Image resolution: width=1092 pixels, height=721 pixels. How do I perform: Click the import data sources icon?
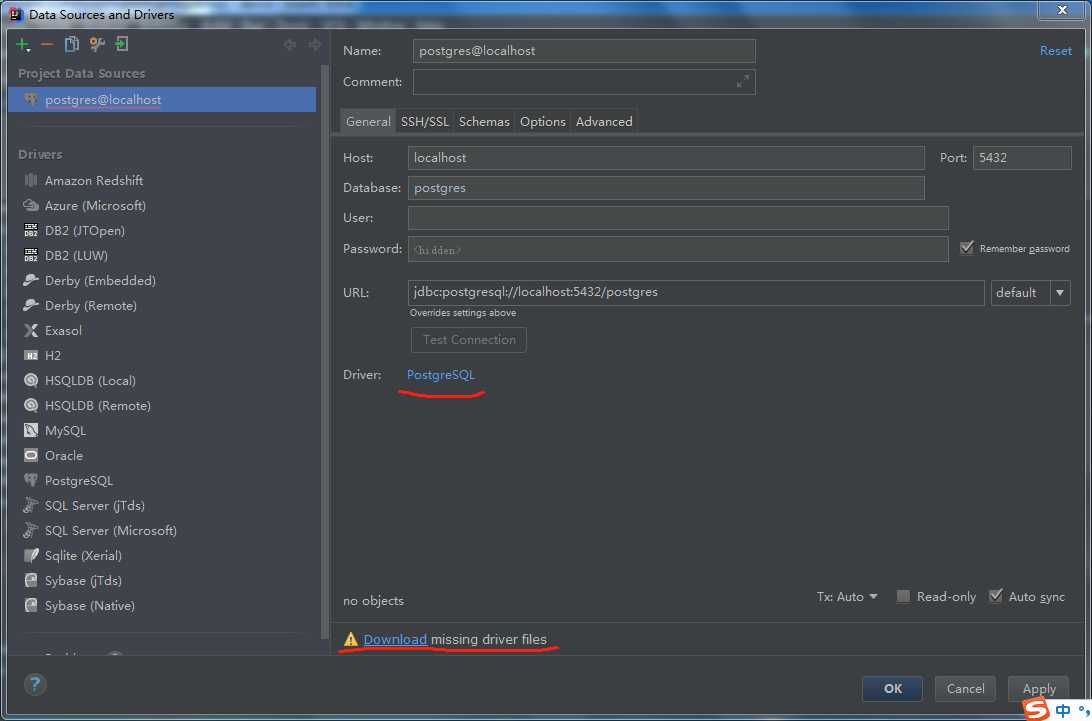click(x=122, y=45)
